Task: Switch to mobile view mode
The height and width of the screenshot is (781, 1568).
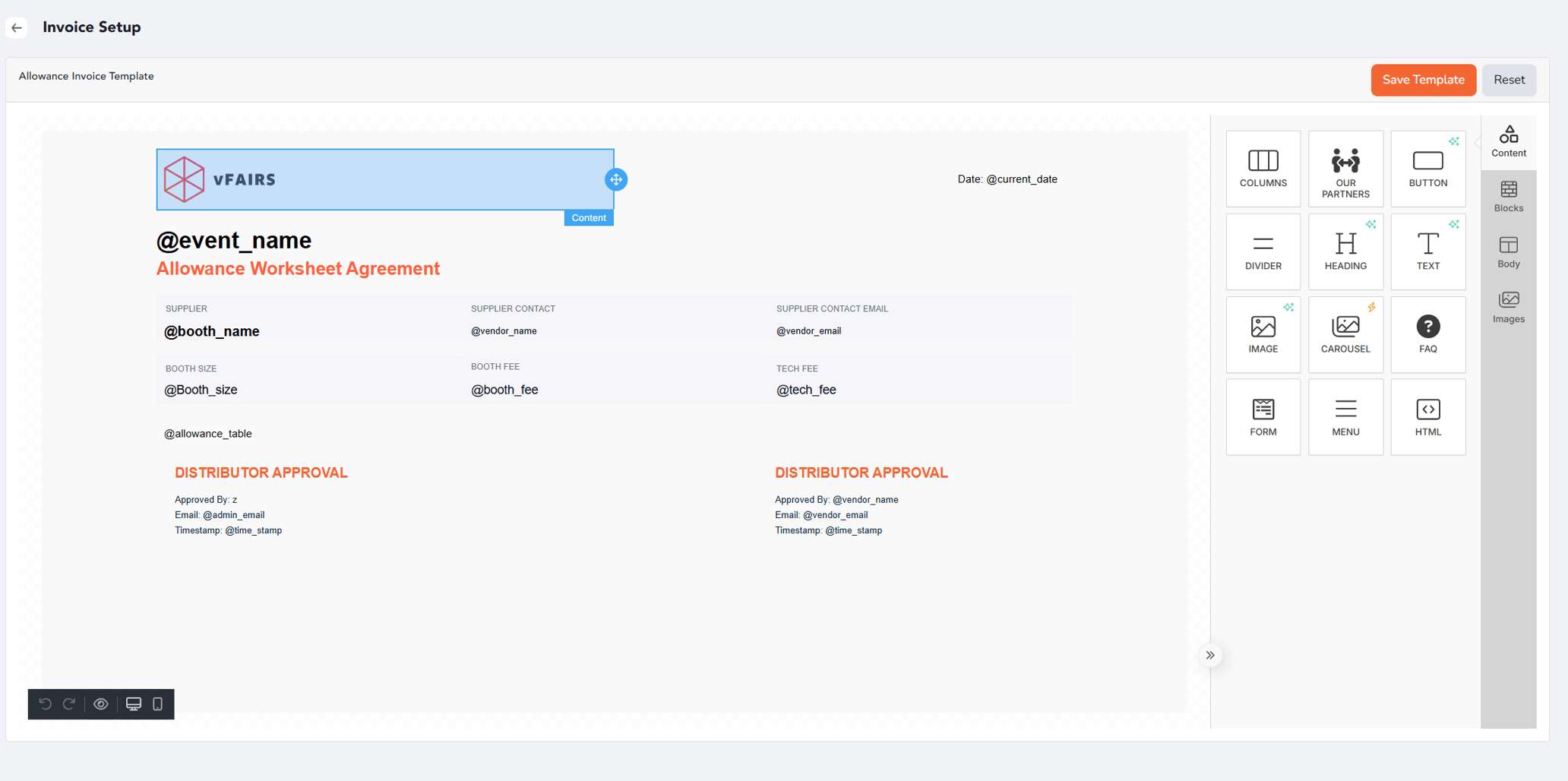Action: [x=157, y=704]
